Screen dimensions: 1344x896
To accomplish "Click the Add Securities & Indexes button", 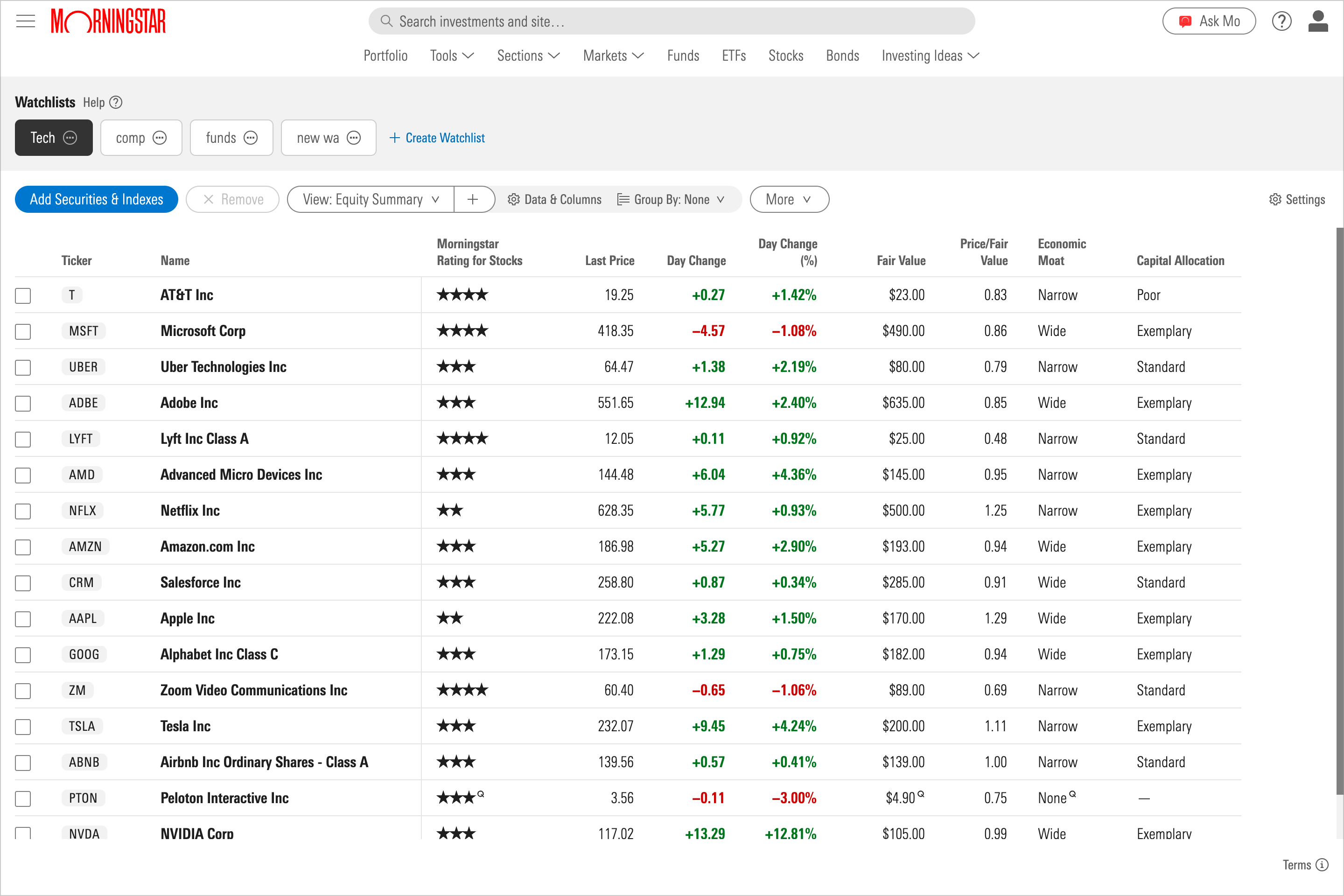I will pyautogui.click(x=96, y=199).
